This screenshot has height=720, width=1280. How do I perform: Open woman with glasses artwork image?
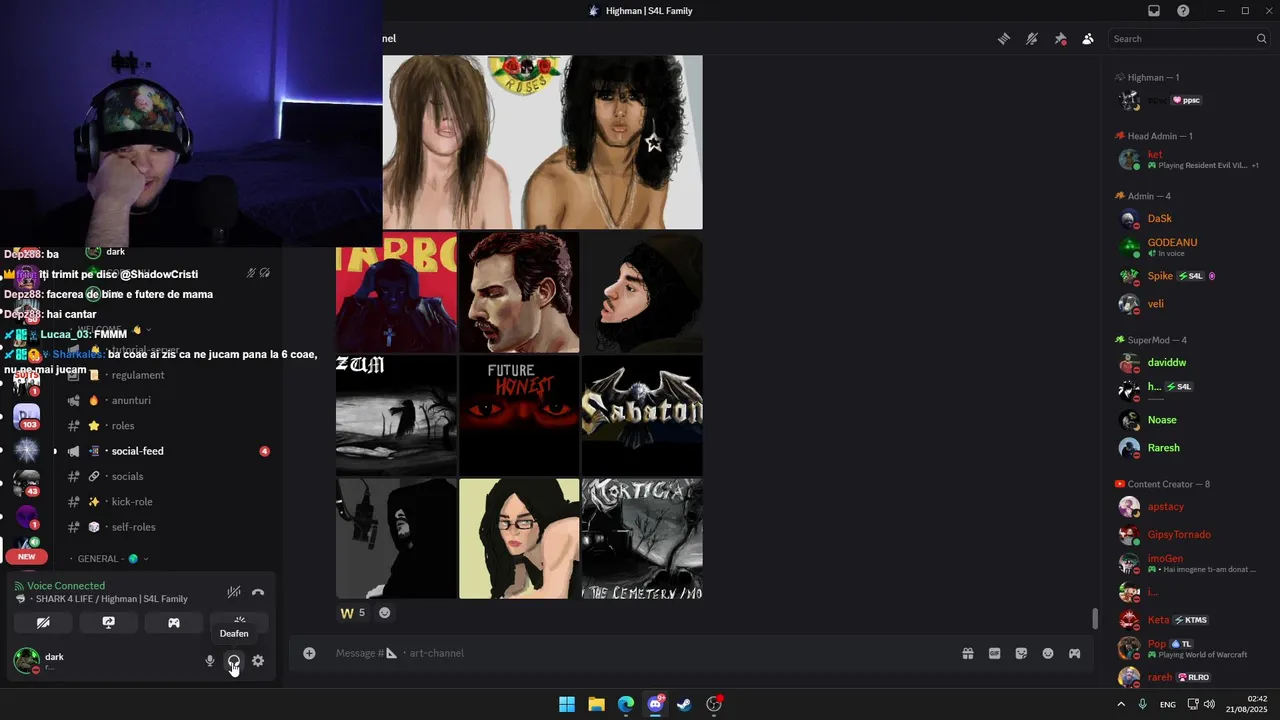(519, 539)
